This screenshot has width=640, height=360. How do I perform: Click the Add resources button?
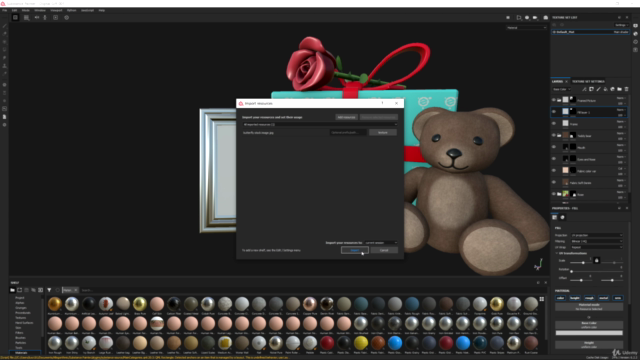coord(346,117)
